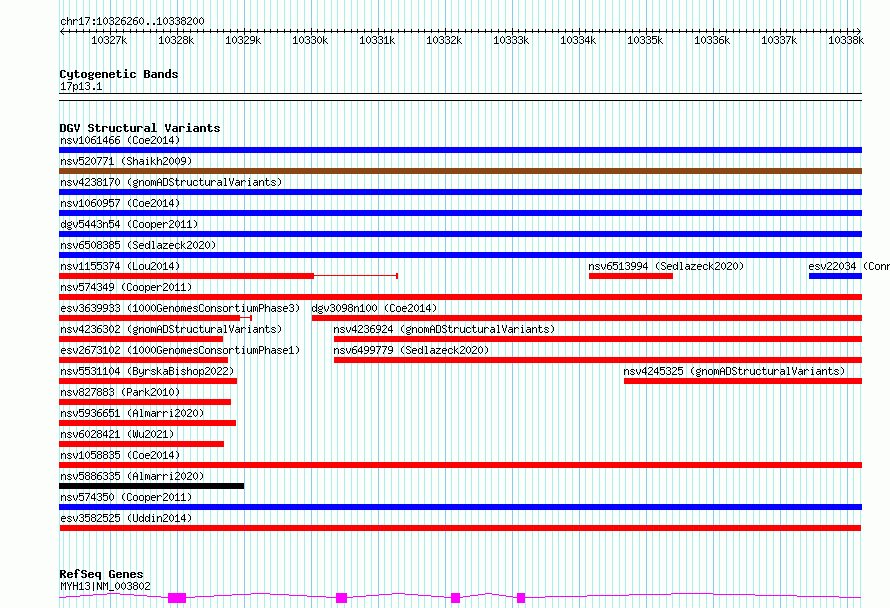Screen dimensions: 890x608
Task: Open nsv6513994 (Sedlazeck2020) variant label
Action: 666,266
